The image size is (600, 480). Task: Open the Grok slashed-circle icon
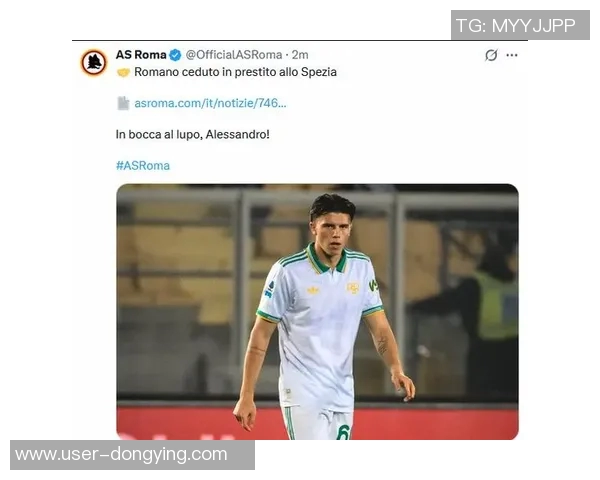click(x=490, y=55)
